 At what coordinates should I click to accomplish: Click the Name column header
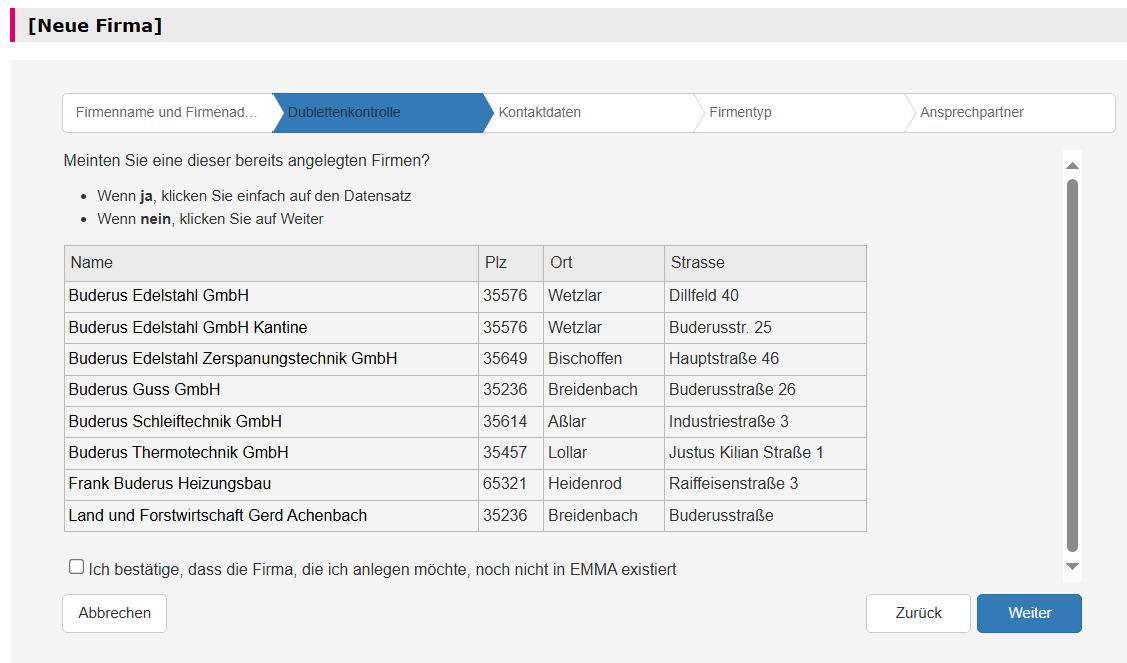(x=272, y=263)
